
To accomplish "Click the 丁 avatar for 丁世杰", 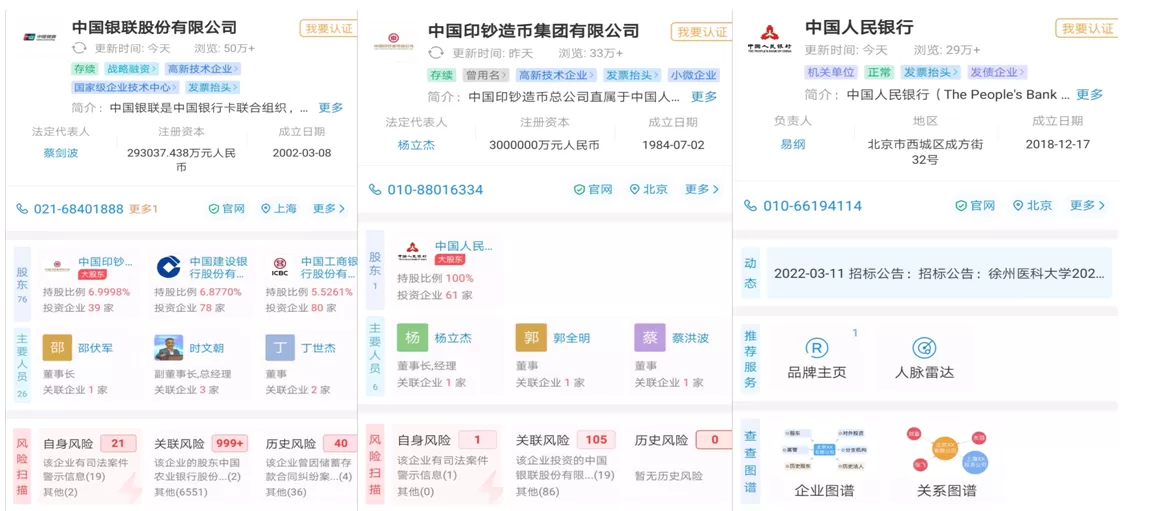I will pyautogui.click(x=279, y=348).
